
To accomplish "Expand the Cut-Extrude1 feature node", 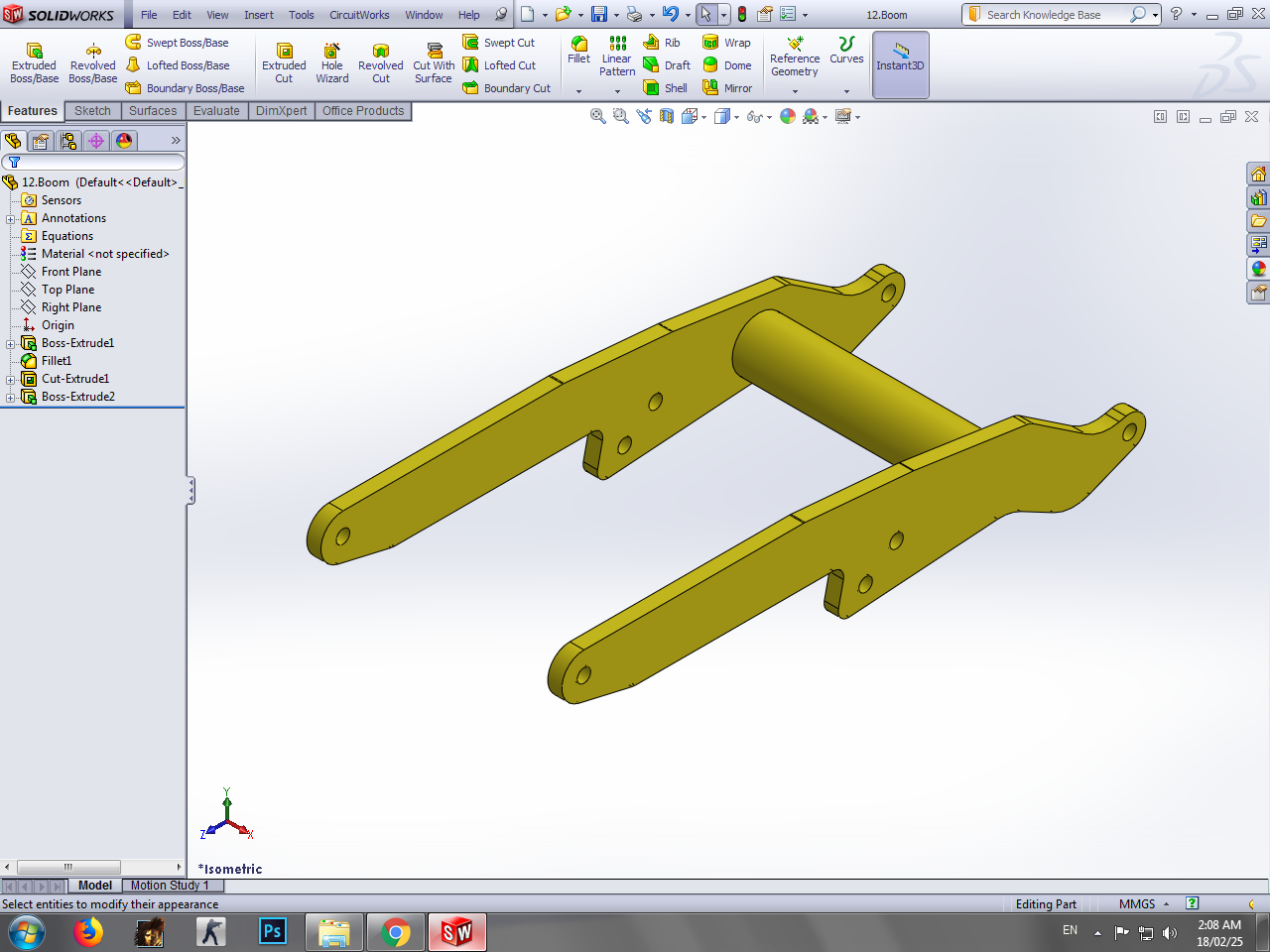I will [x=10, y=379].
